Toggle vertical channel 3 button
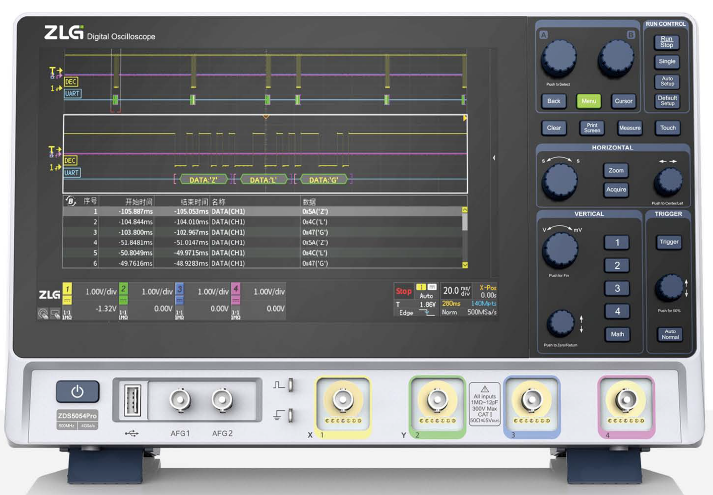 (617, 289)
